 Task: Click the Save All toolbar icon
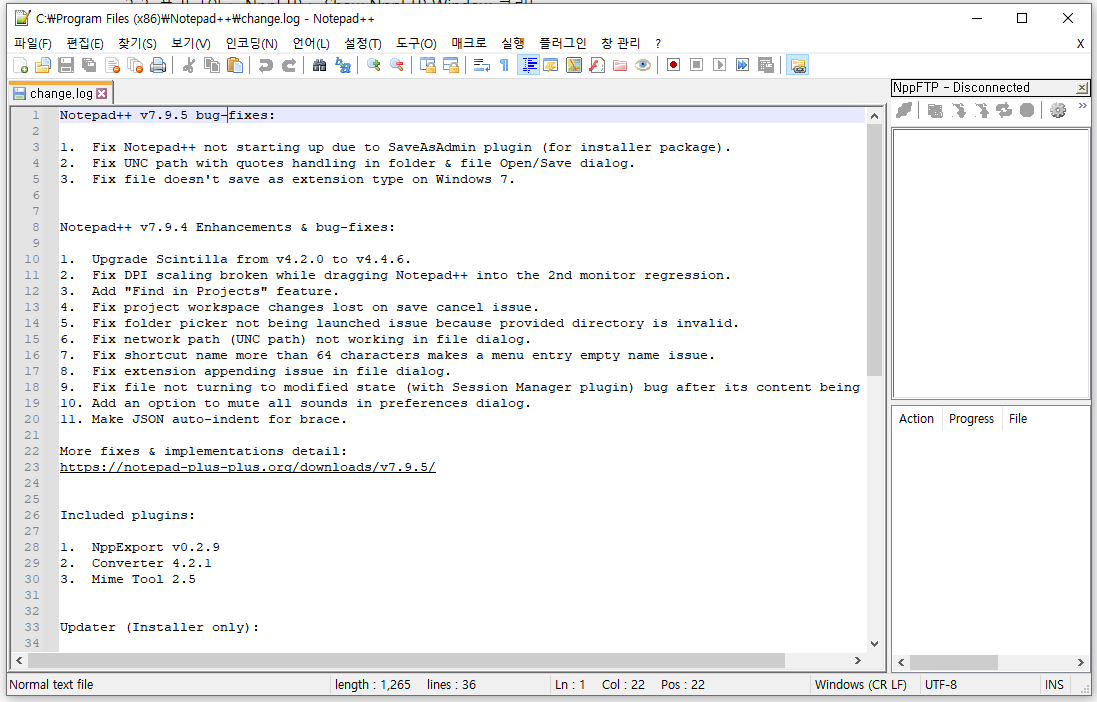pos(89,66)
